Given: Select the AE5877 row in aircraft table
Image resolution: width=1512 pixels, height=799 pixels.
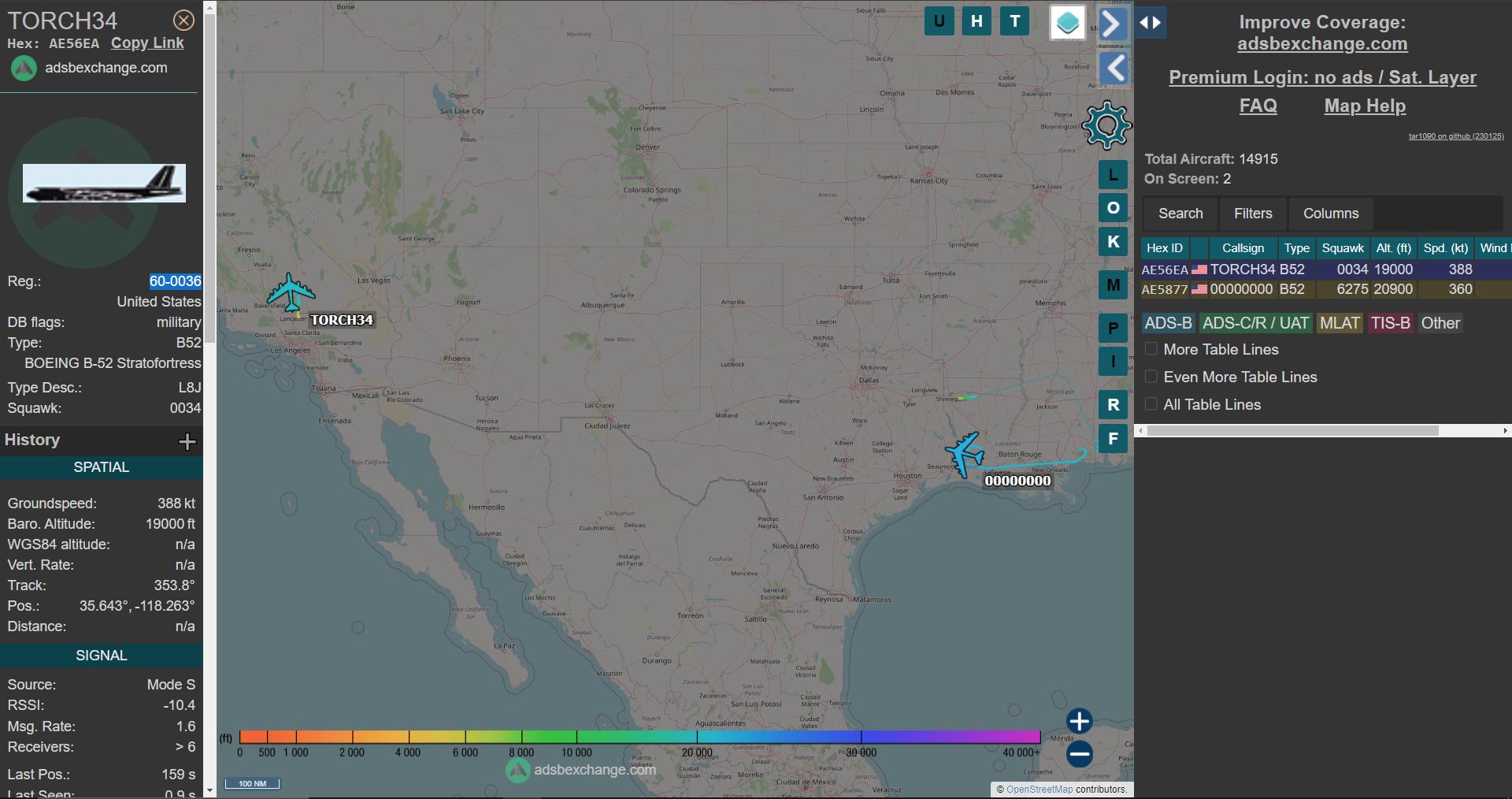Looking at the screenshot, I should click(x=1325, y=289).
